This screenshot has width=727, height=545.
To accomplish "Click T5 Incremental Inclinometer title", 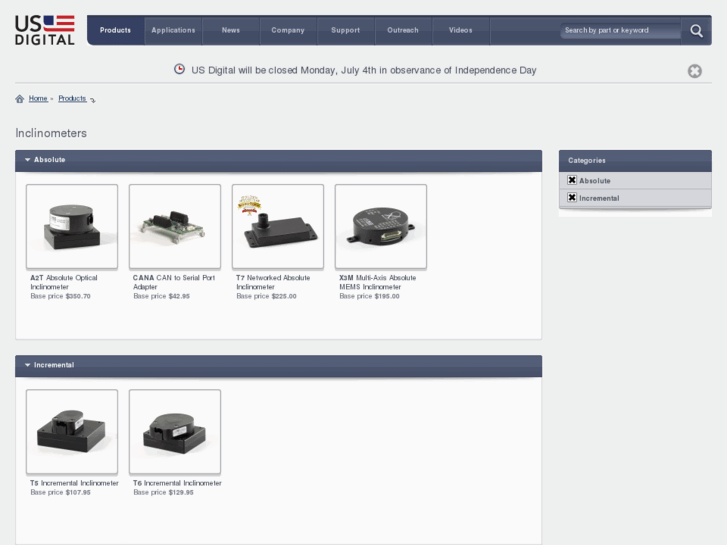I will pyautogui.click(x=74, y=483).
